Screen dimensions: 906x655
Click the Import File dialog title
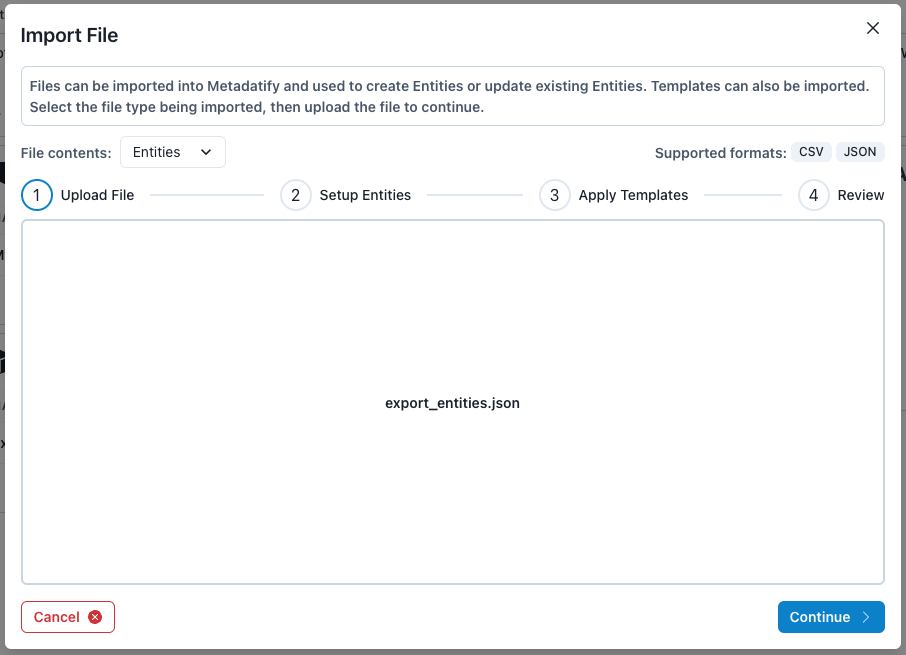coord(69,35)
